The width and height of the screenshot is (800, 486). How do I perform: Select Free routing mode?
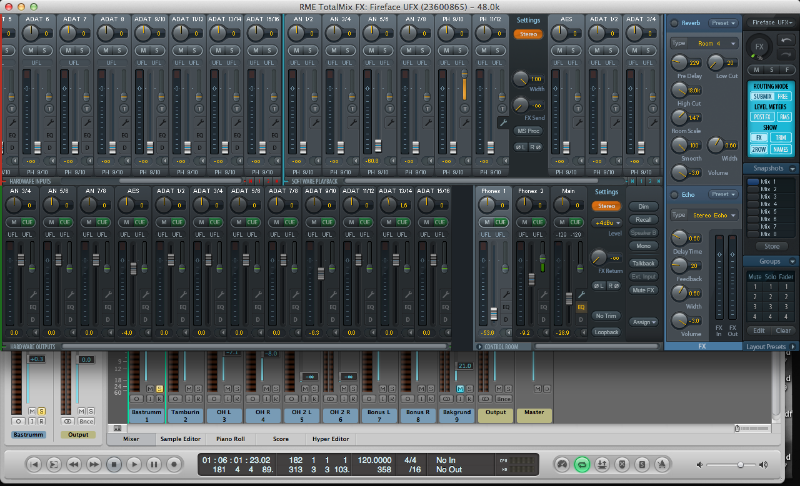783,96
